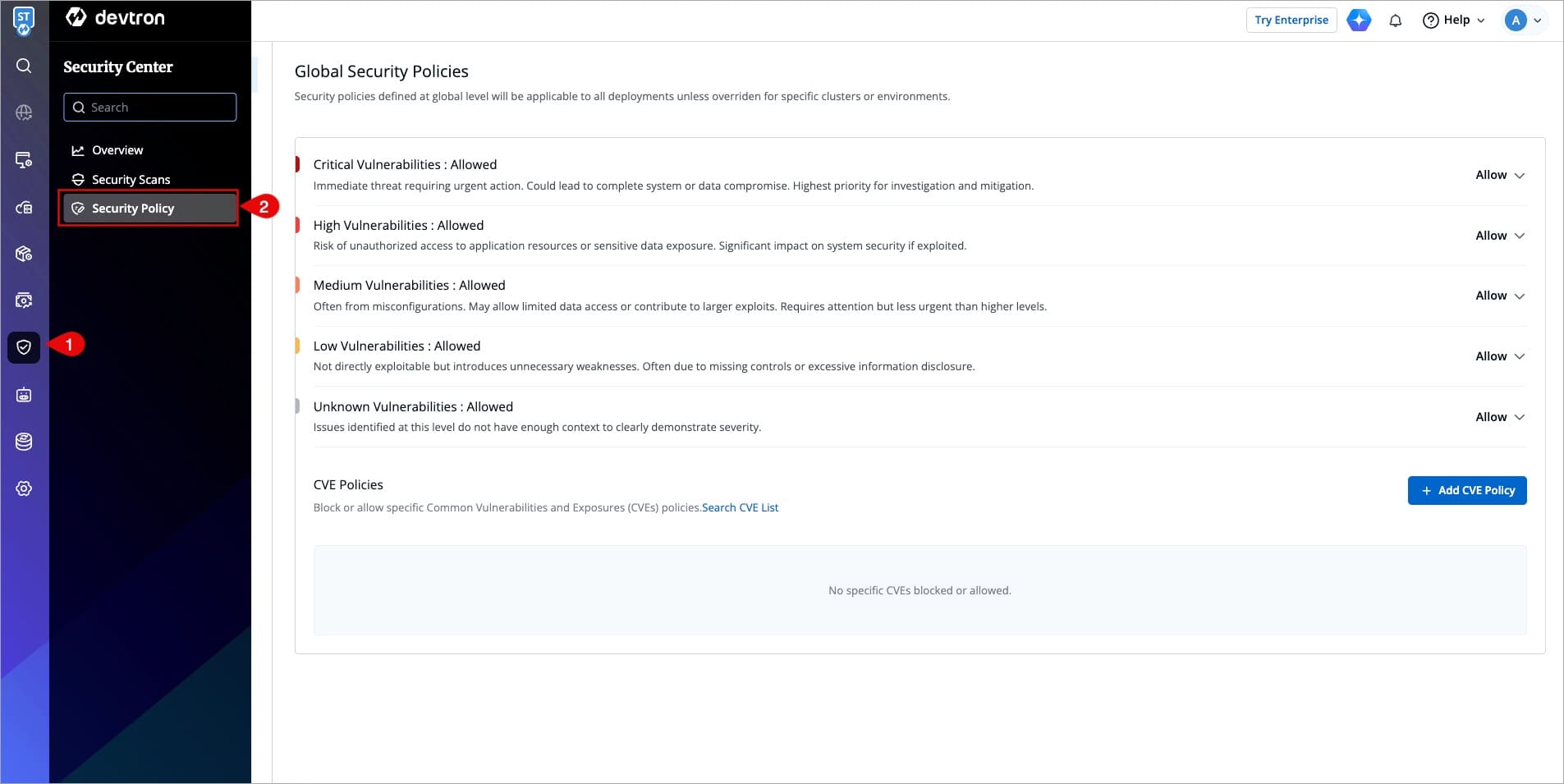1564x784 pixels.
Task: Open the Unknown Vulnerabilities Allow dropdown
Action: (x=1499, y=417)
